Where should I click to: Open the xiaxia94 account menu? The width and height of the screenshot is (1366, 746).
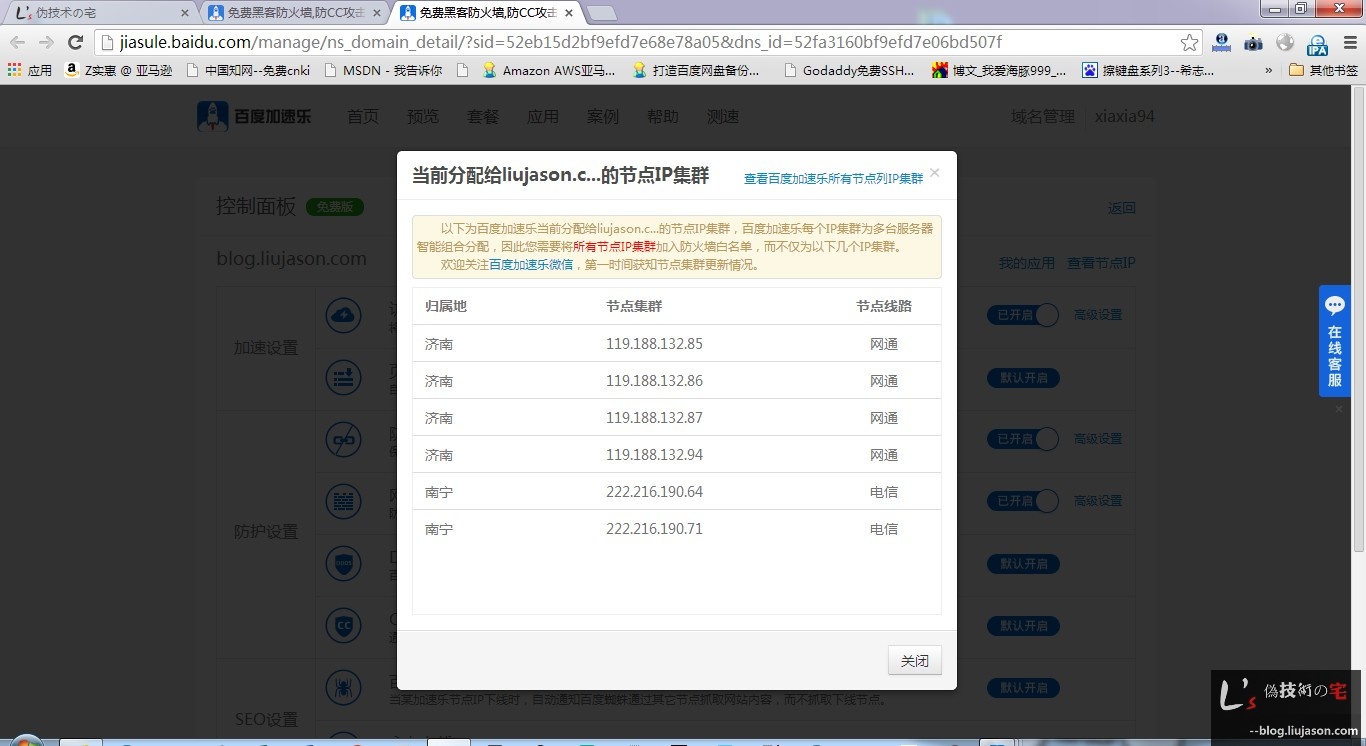(1124, 116)
